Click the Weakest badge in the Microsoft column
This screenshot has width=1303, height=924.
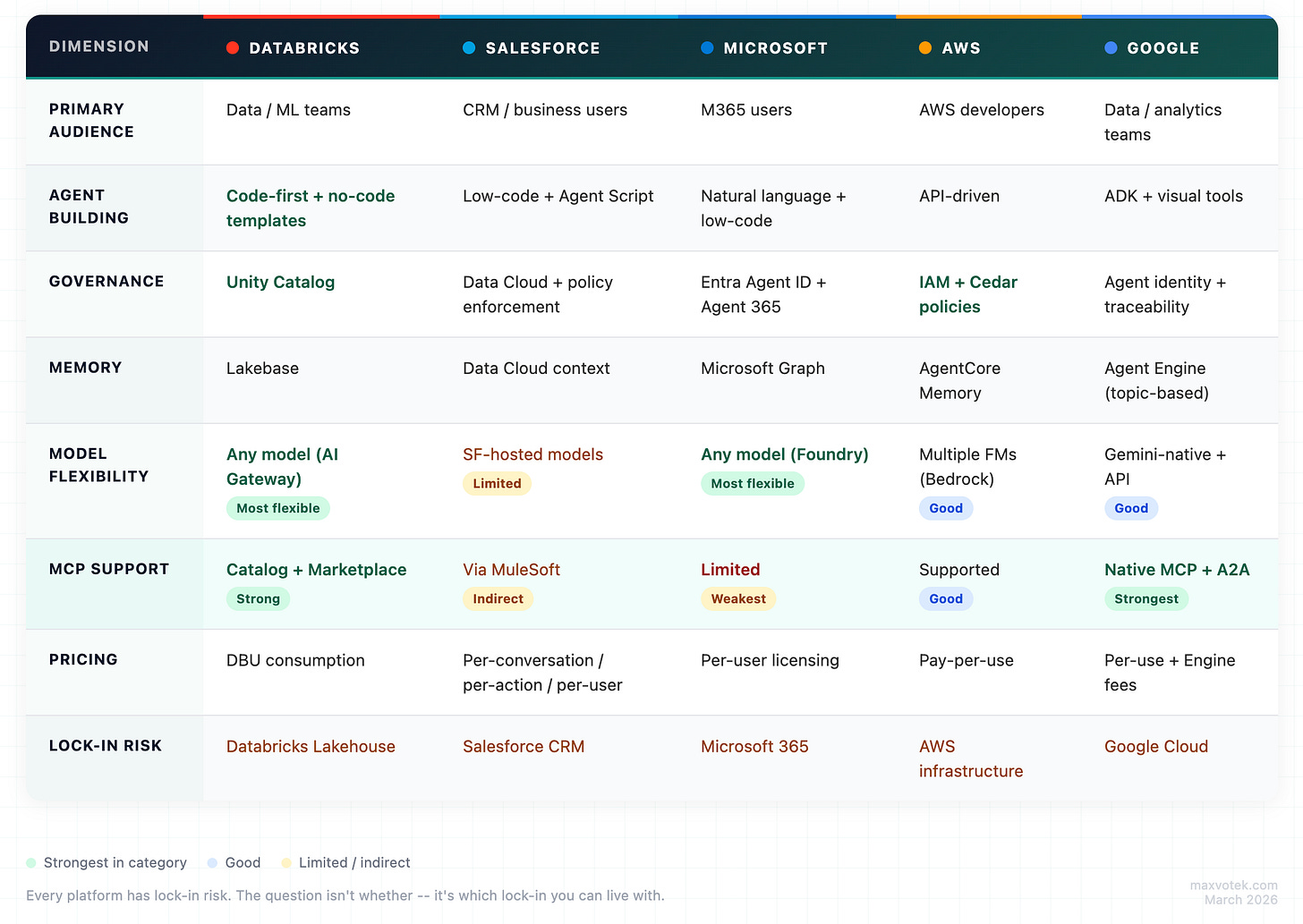[738, 598]
